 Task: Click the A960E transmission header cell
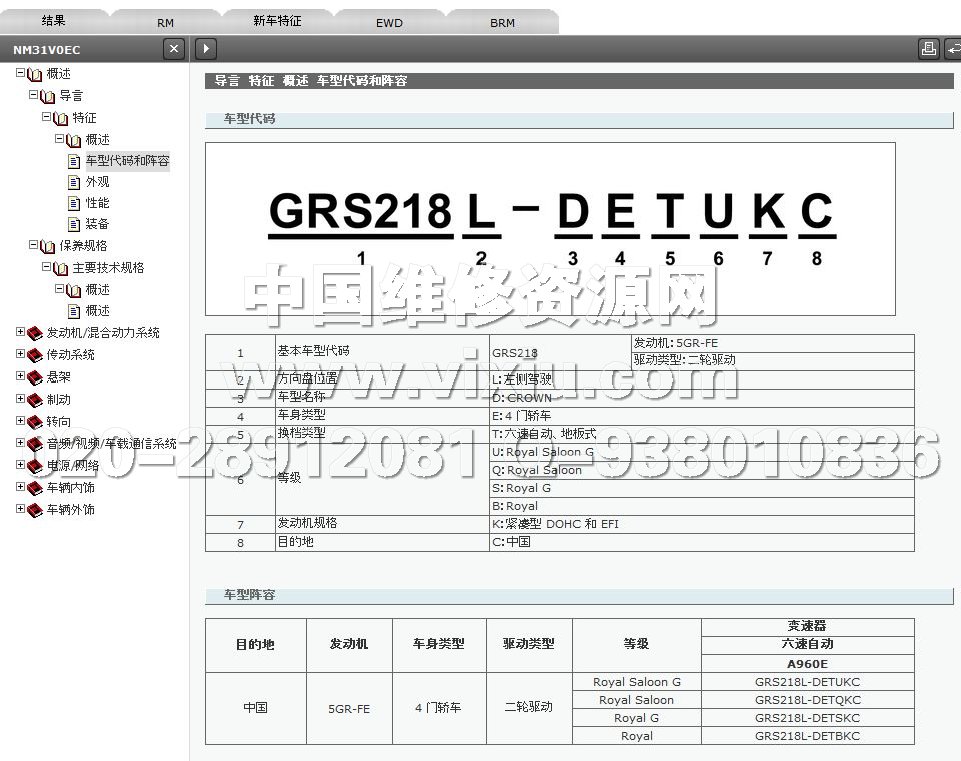[807, 664]
